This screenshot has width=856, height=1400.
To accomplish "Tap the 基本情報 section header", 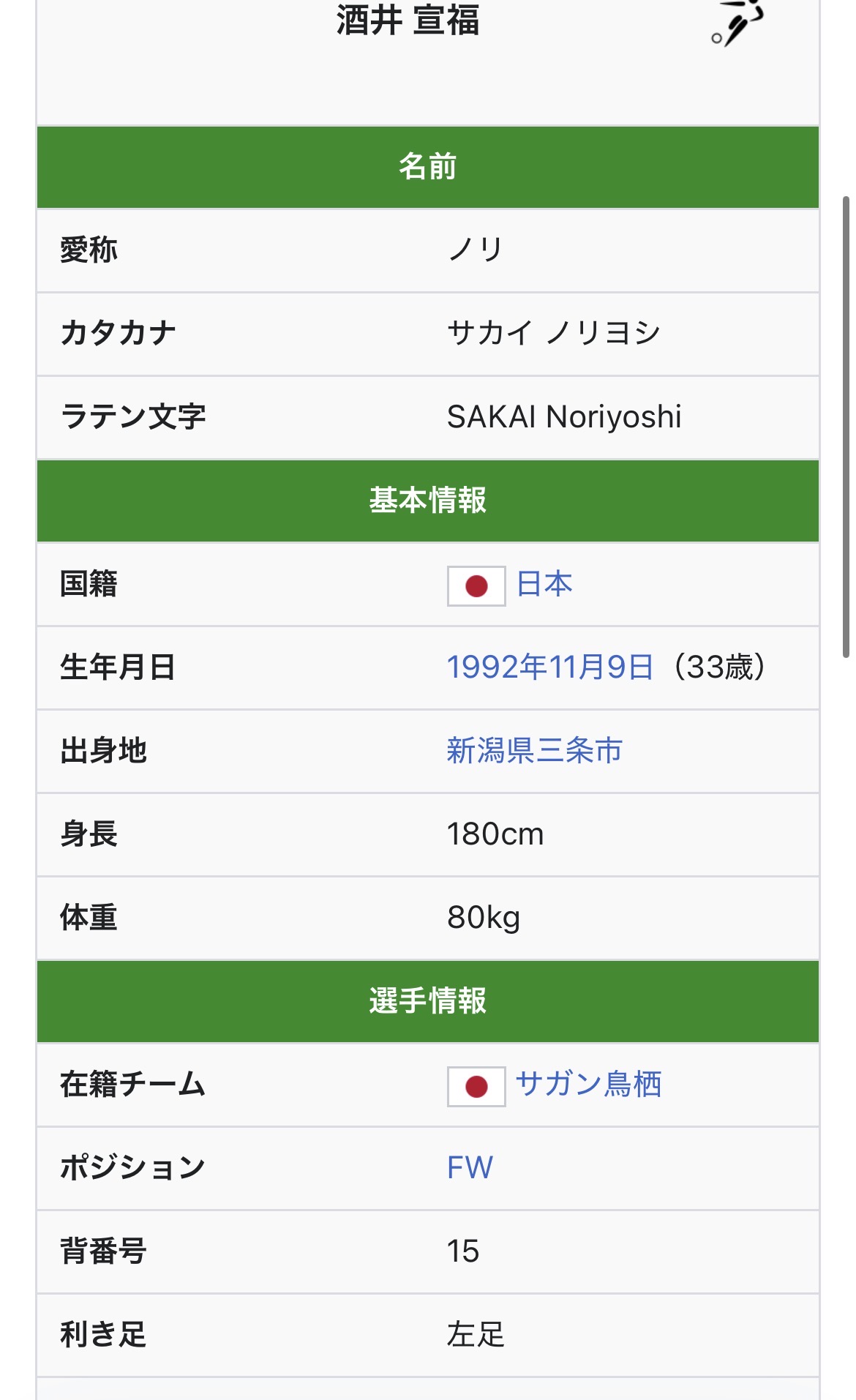I will [427, 501].
